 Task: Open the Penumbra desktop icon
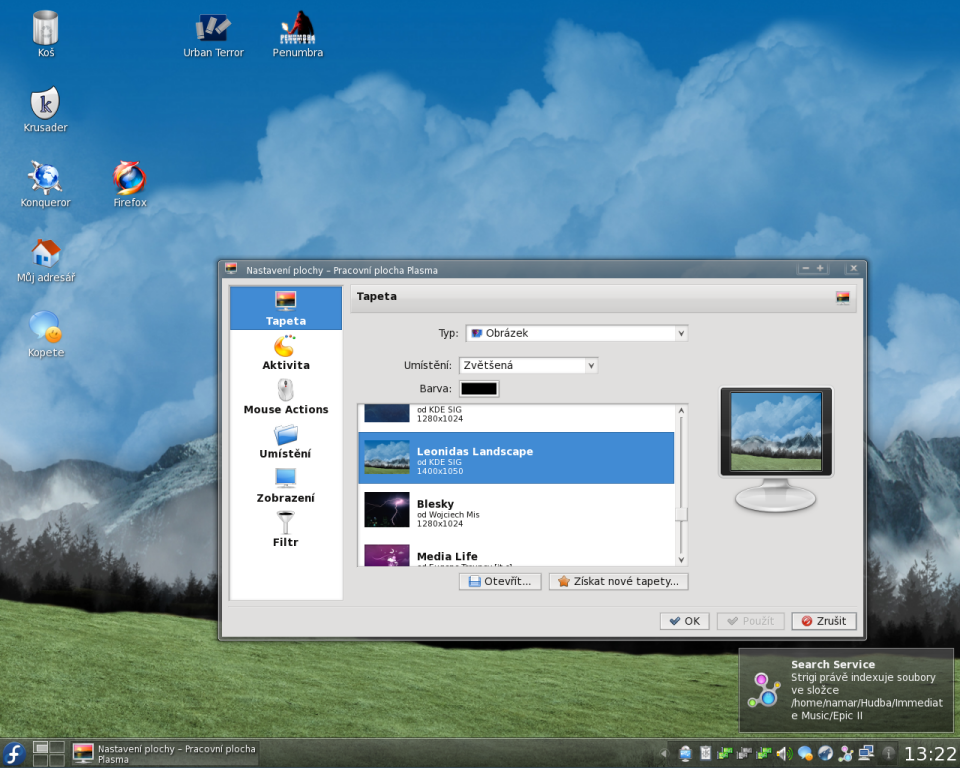click(298, 36)
